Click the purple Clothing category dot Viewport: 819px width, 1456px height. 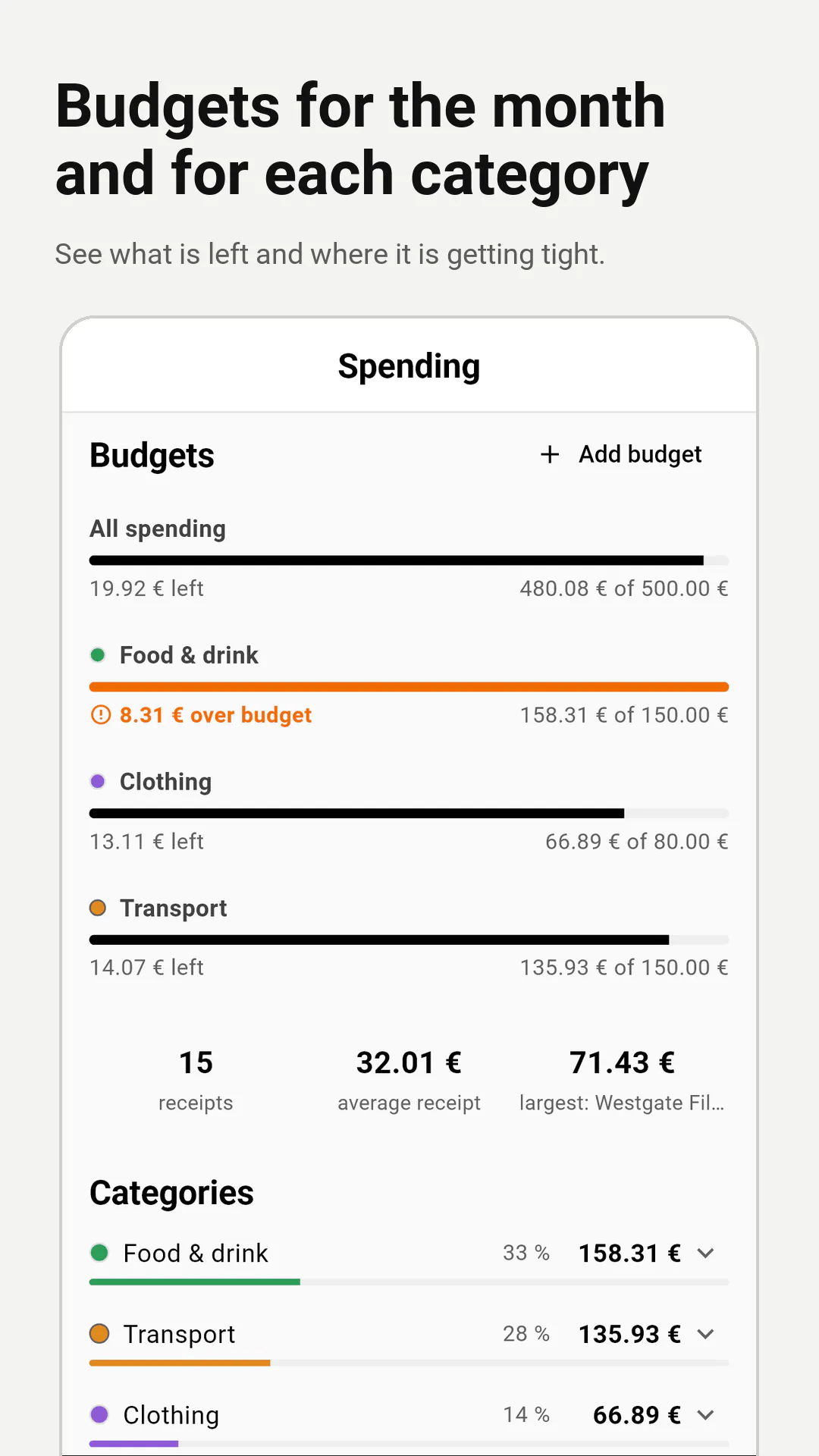(x=99, y=1414)
